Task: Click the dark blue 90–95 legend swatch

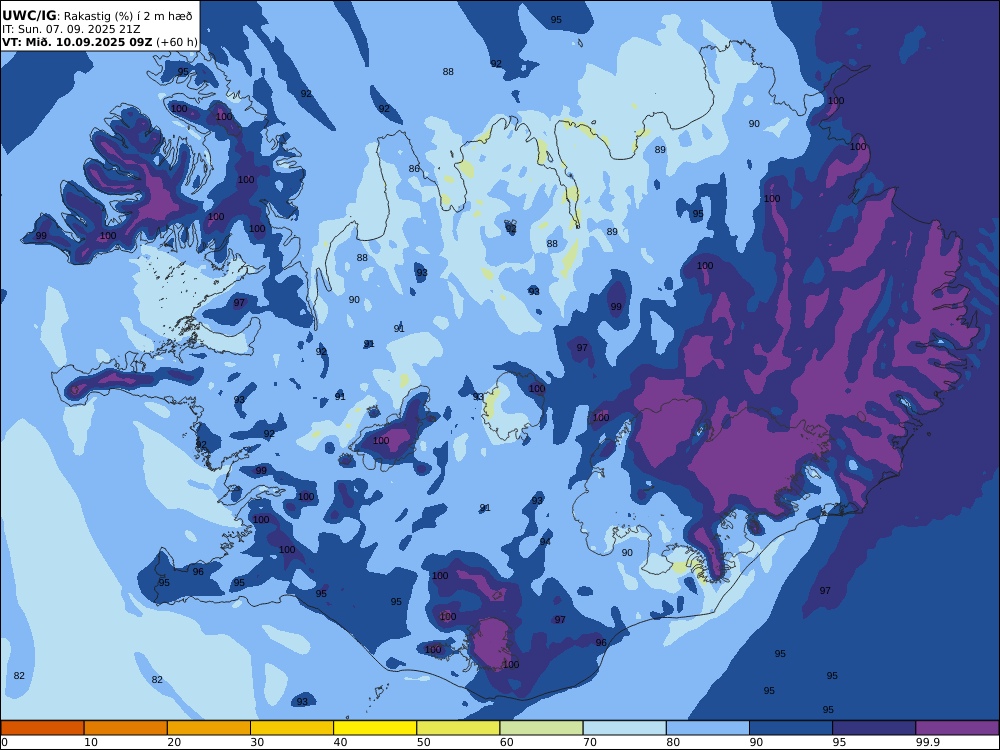Action: pyautogui.click(x=791, y=728)
